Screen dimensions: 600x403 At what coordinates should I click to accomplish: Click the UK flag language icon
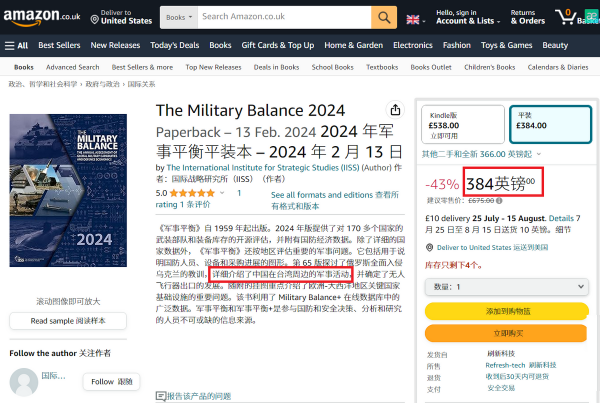414,19
